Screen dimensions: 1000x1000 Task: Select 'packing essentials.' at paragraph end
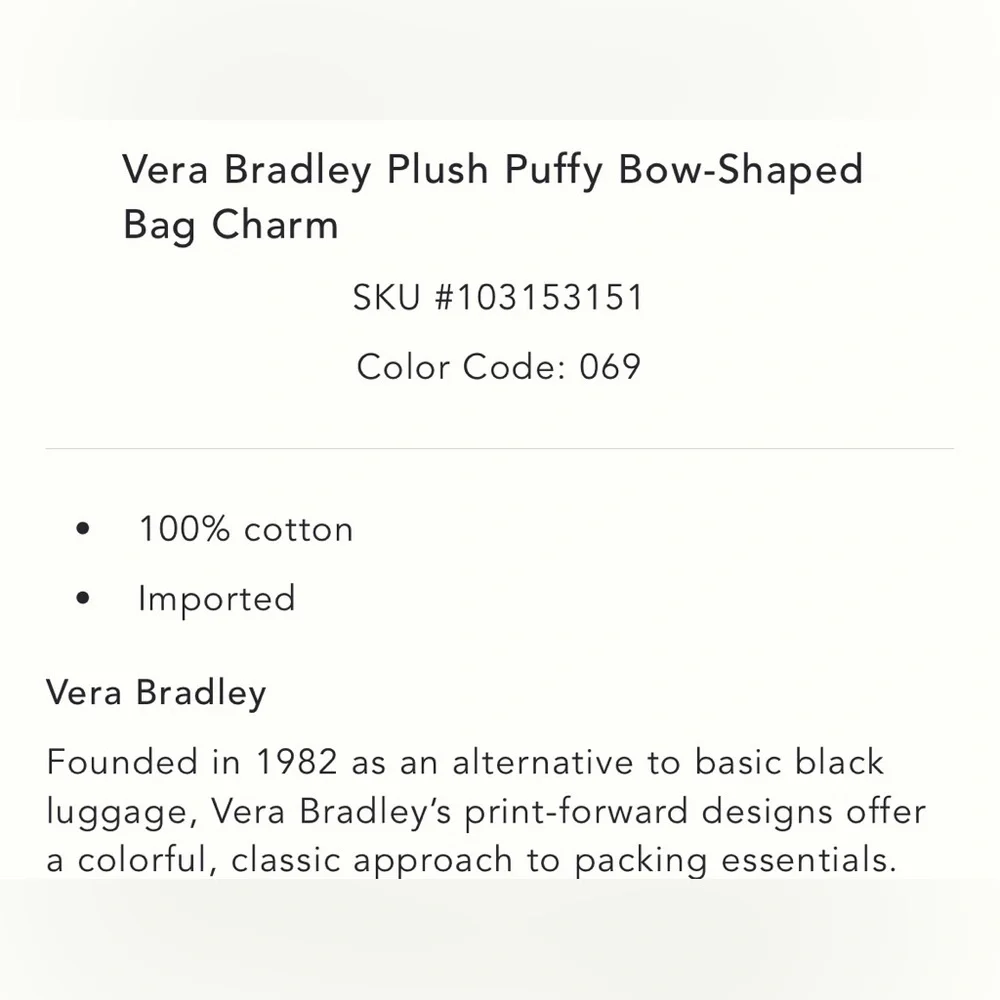tap(735, 861)
